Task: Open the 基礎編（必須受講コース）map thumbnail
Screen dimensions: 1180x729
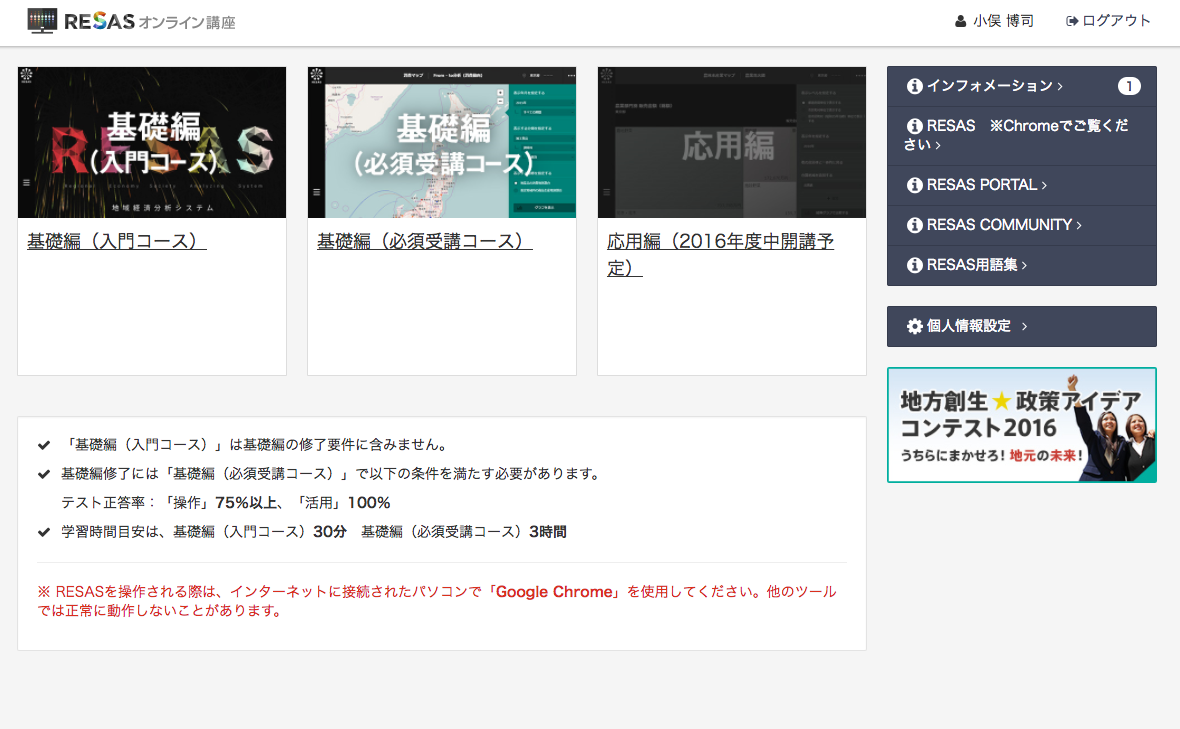Action: pos(442,142)
